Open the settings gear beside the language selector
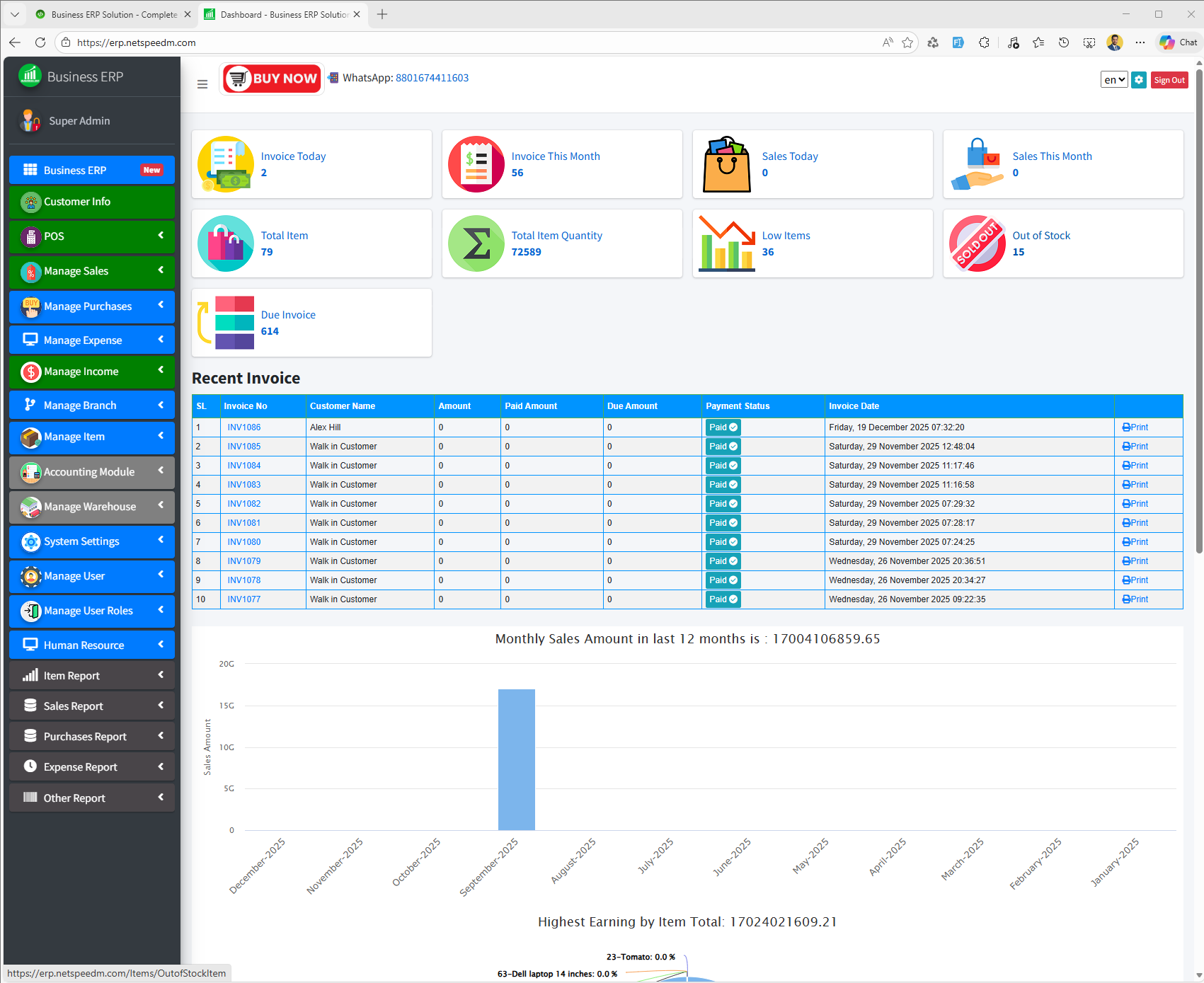1204x983 pixels. click(1139, 80)
